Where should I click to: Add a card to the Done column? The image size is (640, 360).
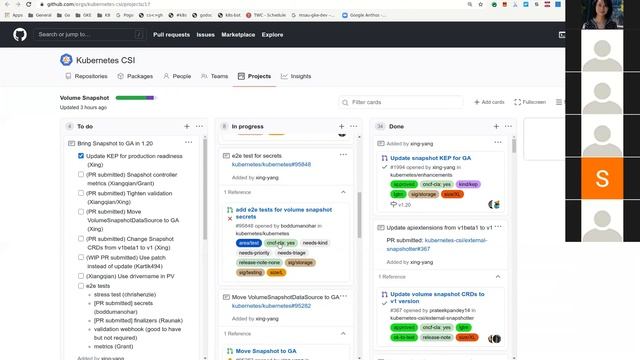pyautogui.click(x=496, y=127)
